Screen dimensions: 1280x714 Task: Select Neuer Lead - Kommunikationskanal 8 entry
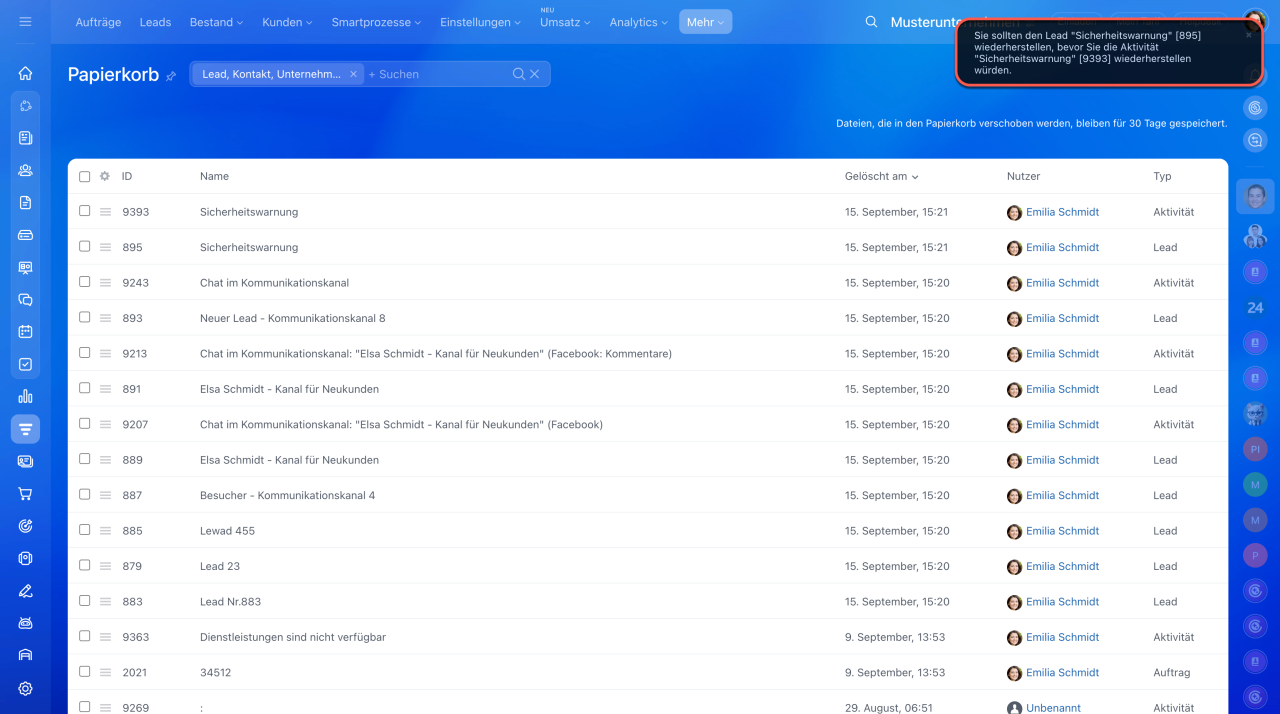(x=292, y=318)
